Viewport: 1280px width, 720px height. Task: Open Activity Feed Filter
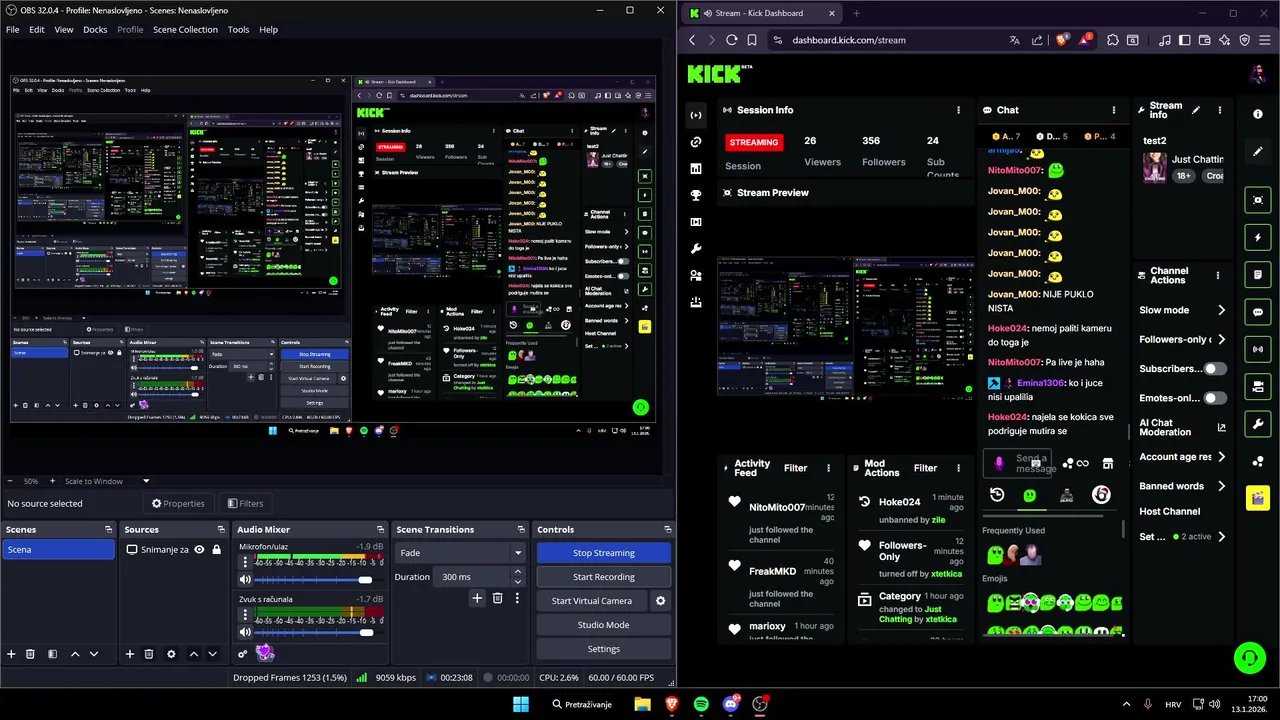coord(795,468)
